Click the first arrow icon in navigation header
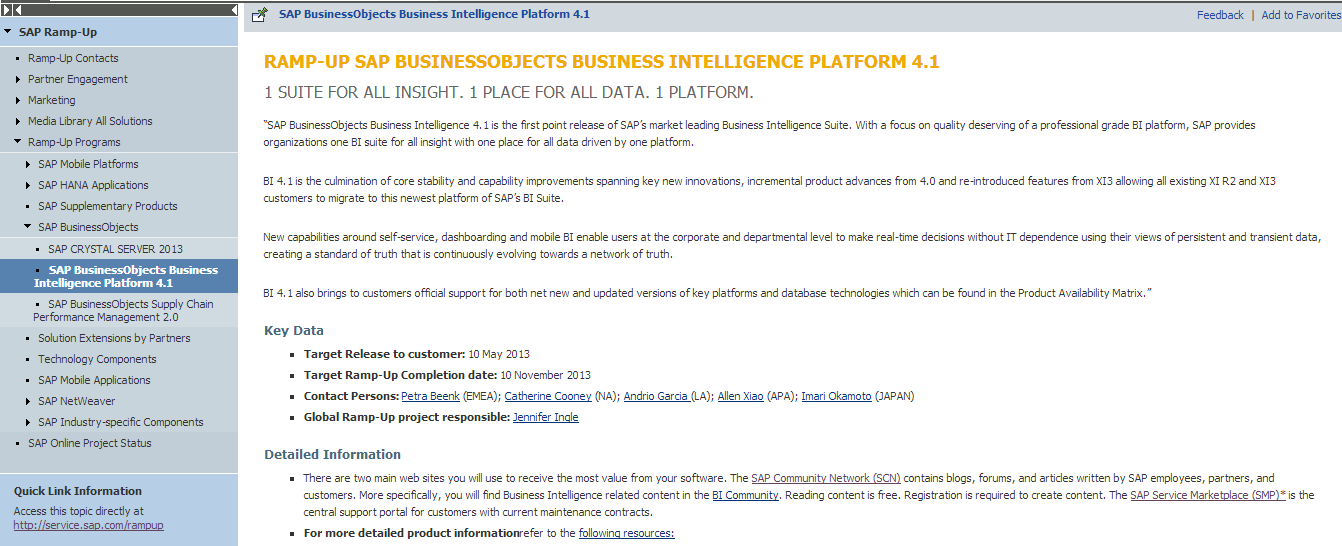This screenshot has width=1342, height=546. pyautogui.click(x=6, y=9)
